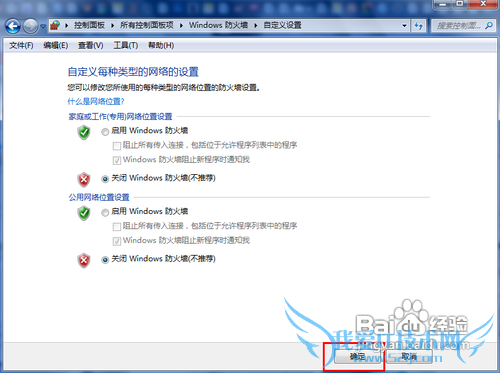Open the 帮助(H) menu
500x373 pixels.
click(161, 45)
